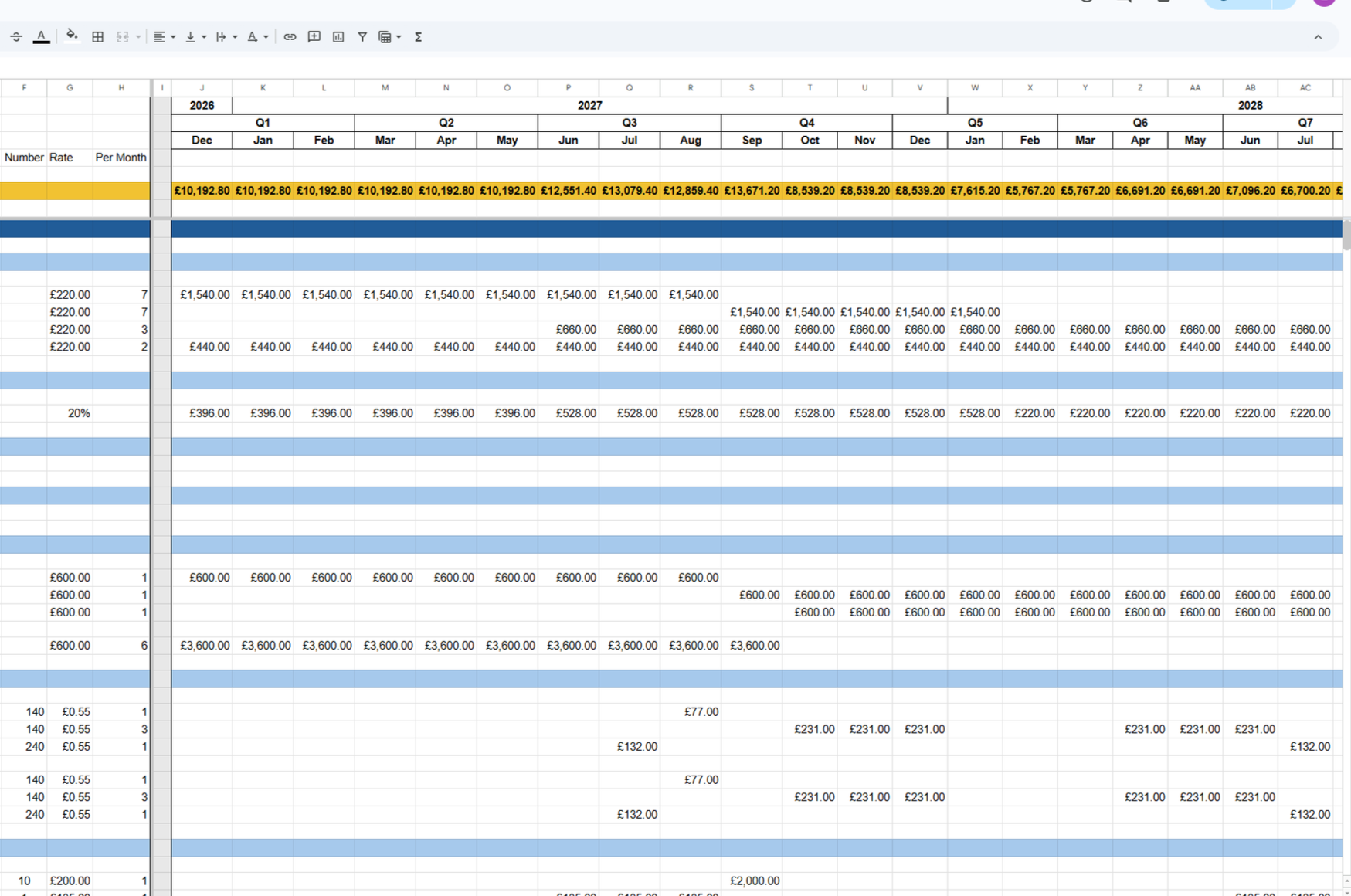Insert a chart
This screenshot has width=1351, height=896.
(x=338, y=37)
